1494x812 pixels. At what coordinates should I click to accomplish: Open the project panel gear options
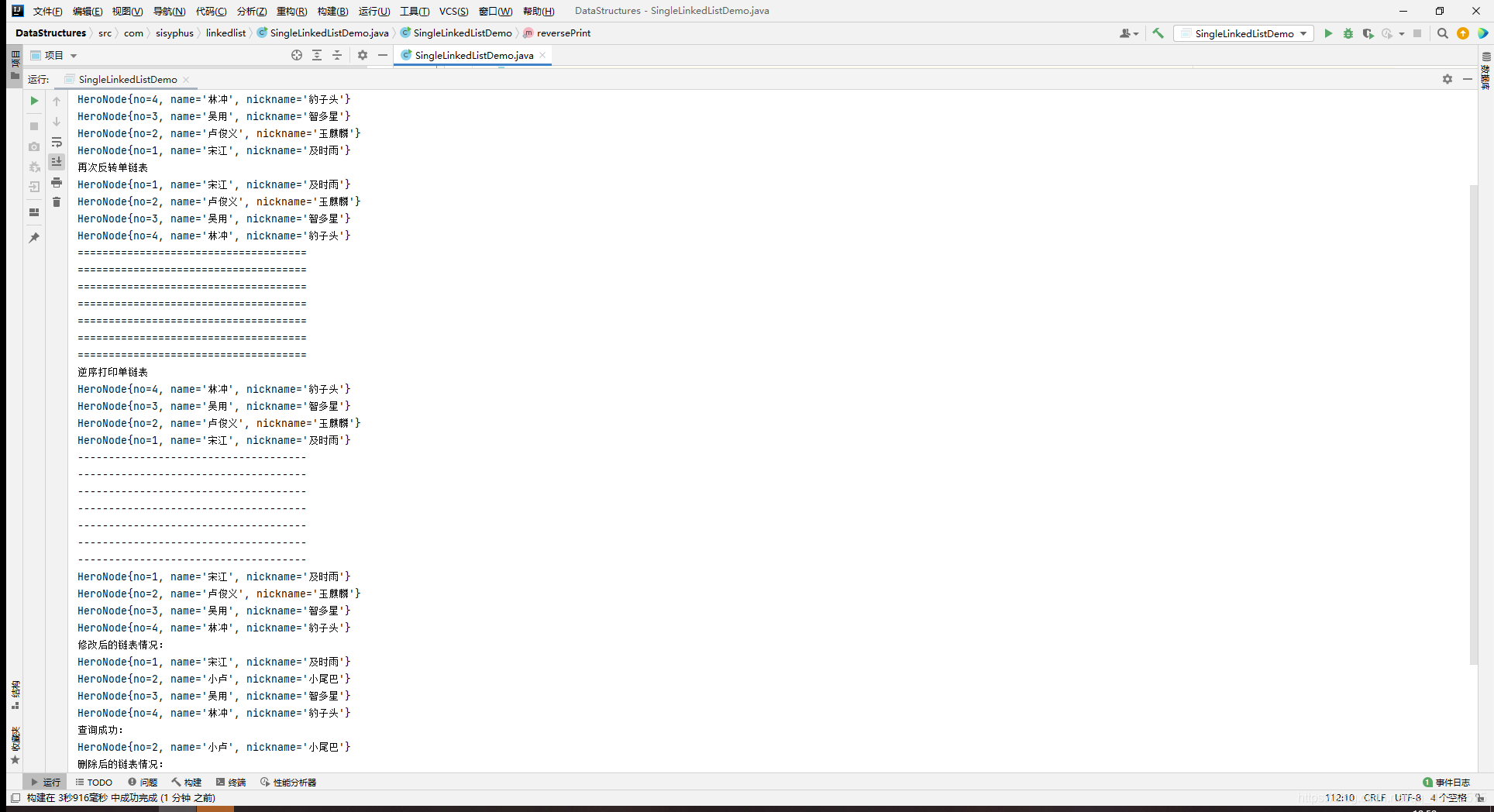point(363,55)
